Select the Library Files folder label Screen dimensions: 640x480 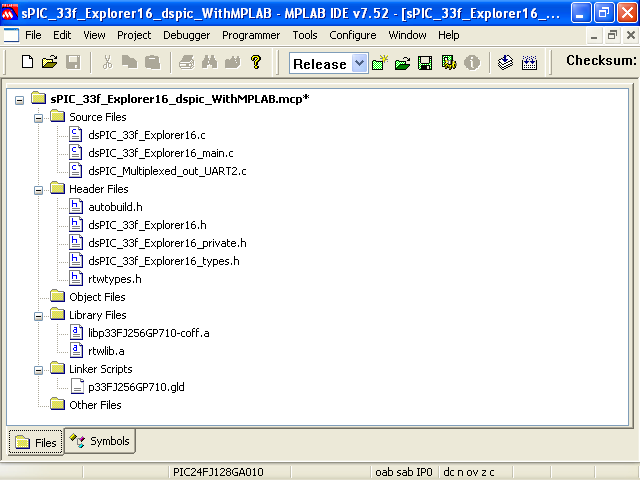[98, 315]
